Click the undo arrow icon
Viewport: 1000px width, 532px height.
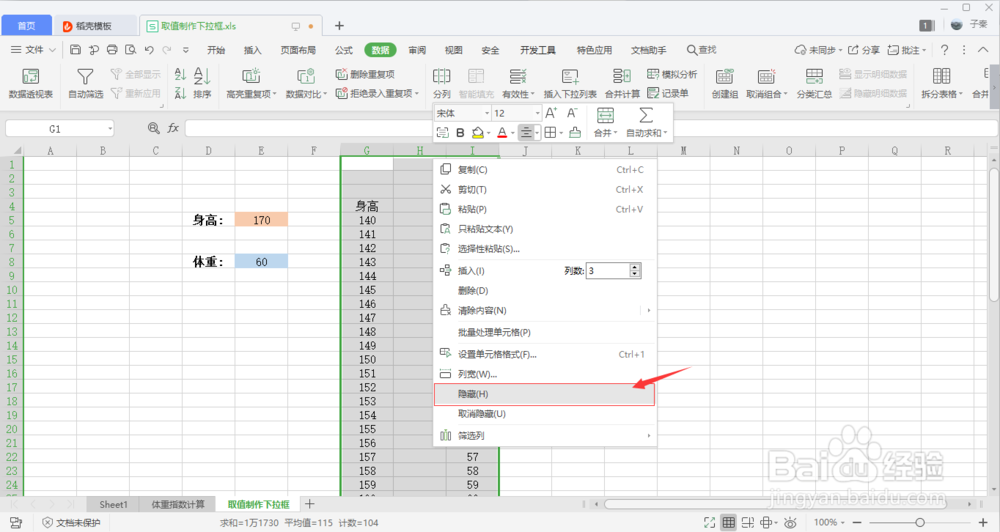coord(149,50)
